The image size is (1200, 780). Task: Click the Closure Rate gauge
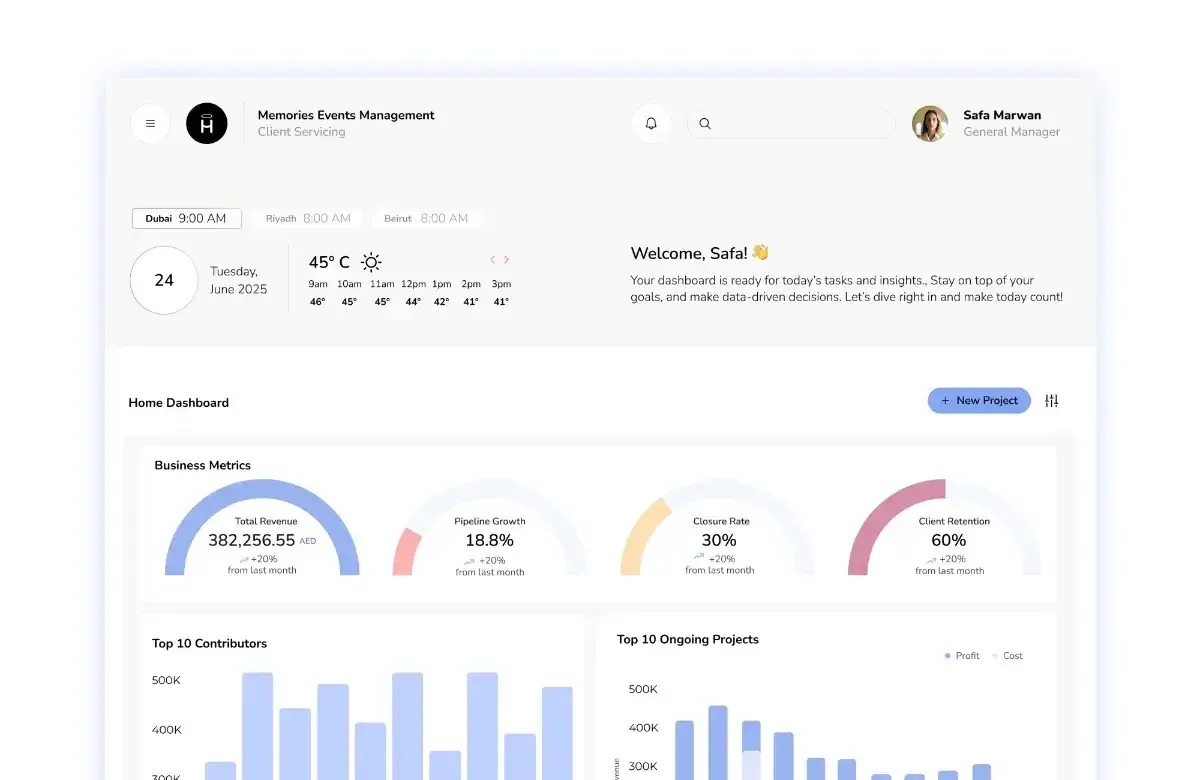tap(719, 527)
